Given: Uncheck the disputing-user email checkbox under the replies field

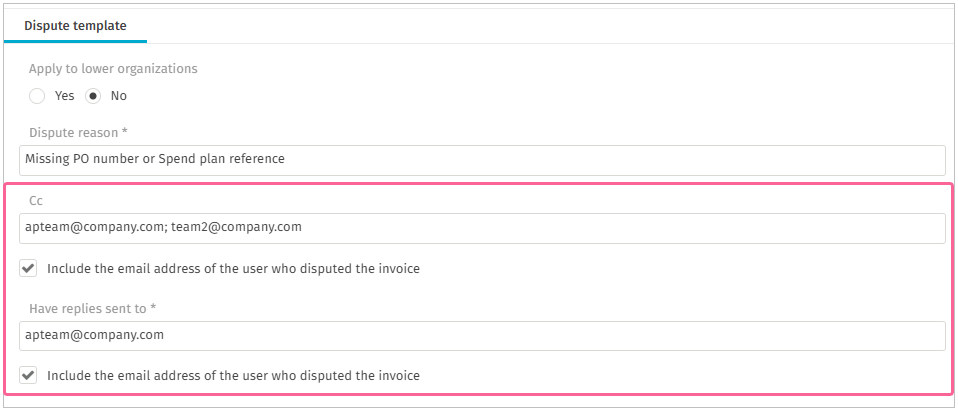Looking at the screenshot, I should pyautogui.click(x=28, y=375).
